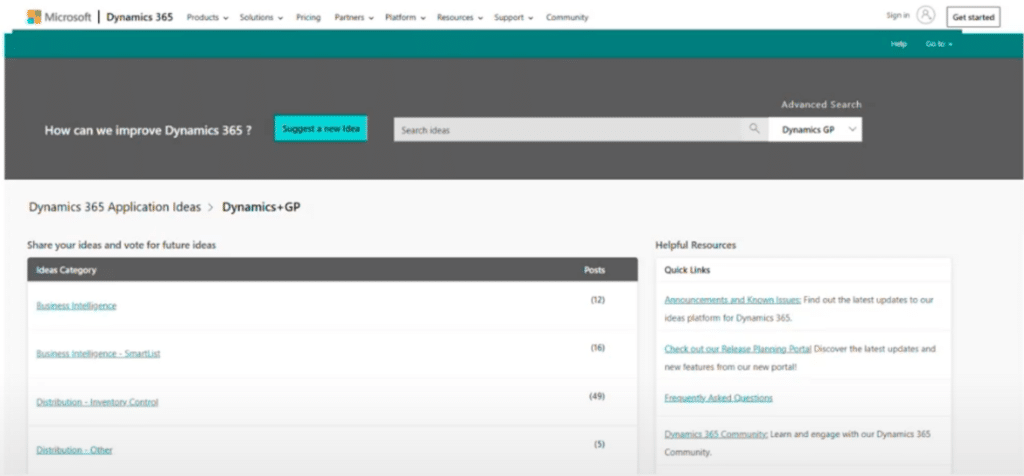
Task: Select Community in the top navigation
Action: point(567,17)
